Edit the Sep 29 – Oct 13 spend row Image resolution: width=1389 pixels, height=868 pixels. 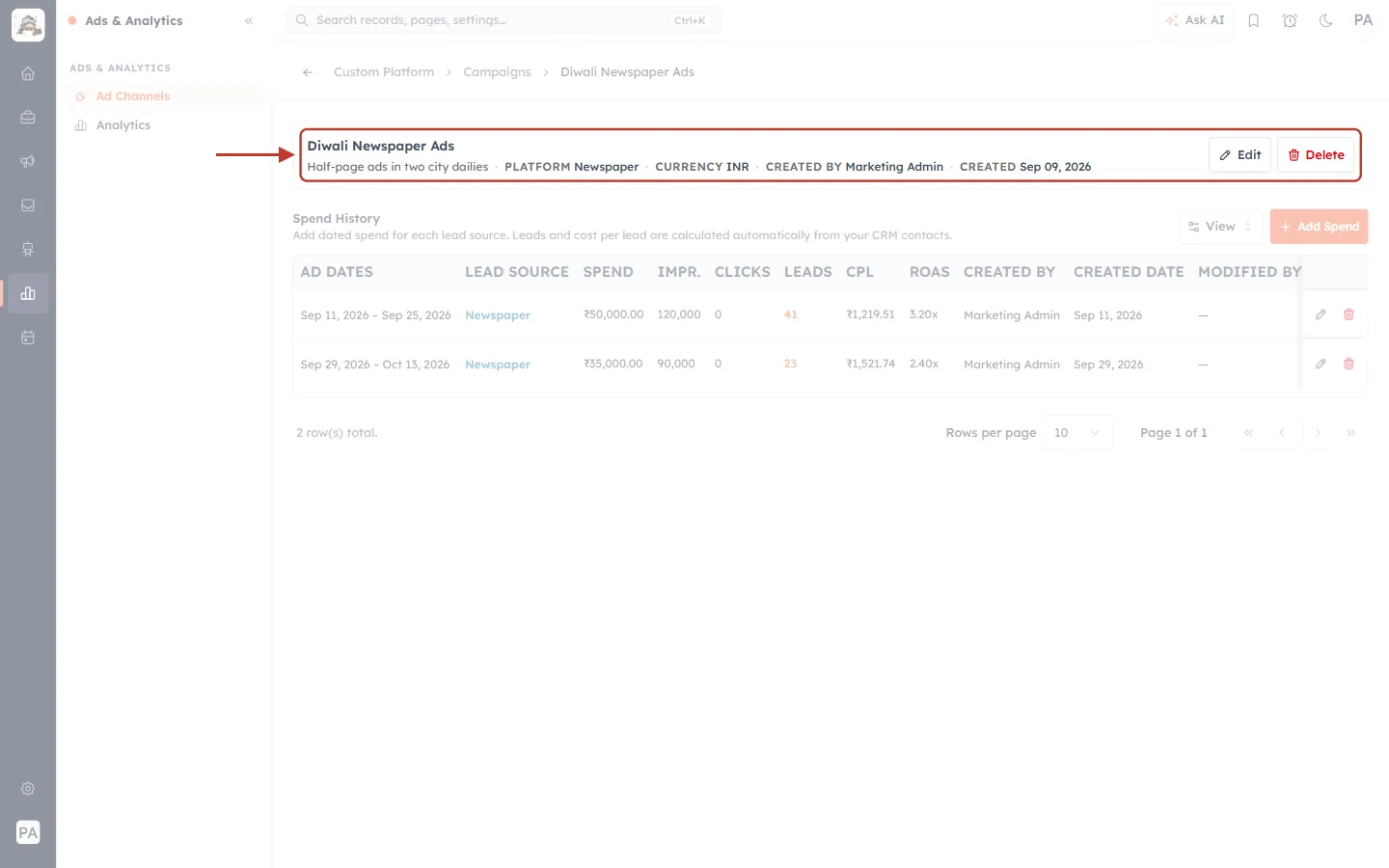pyautogui.click(x=1321, y=364)
